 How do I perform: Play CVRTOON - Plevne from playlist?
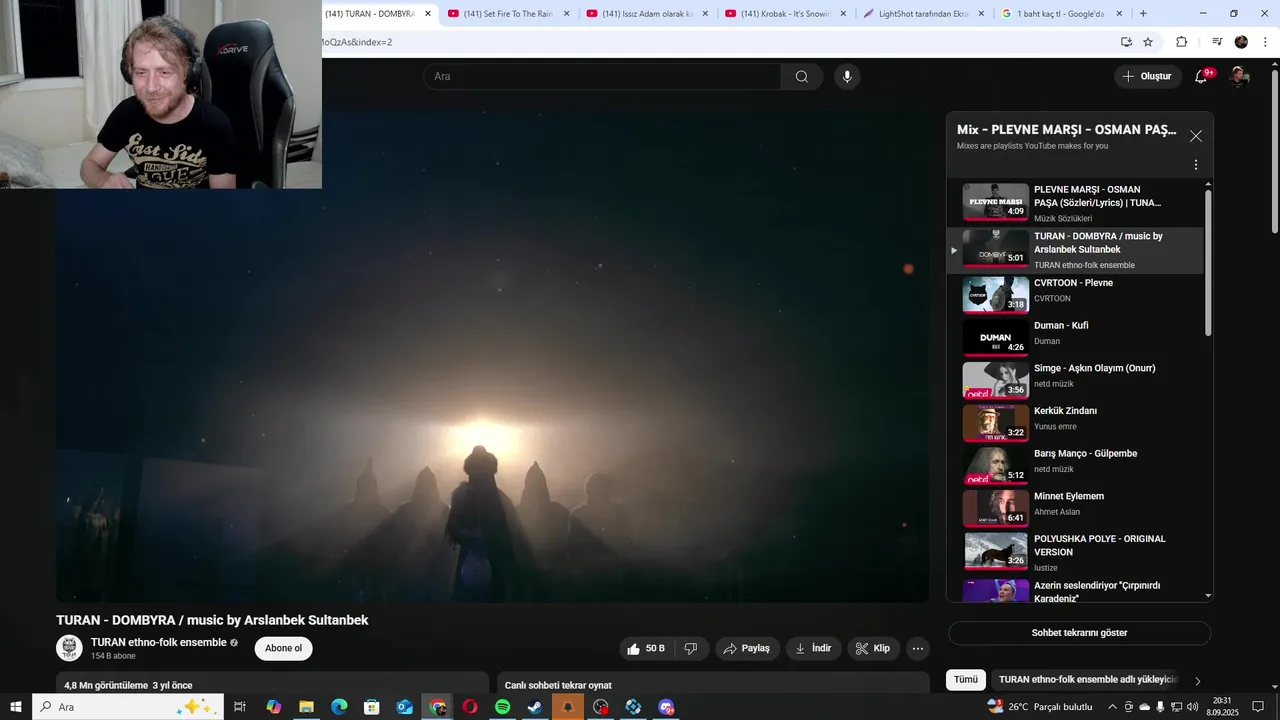point(1075,295)
